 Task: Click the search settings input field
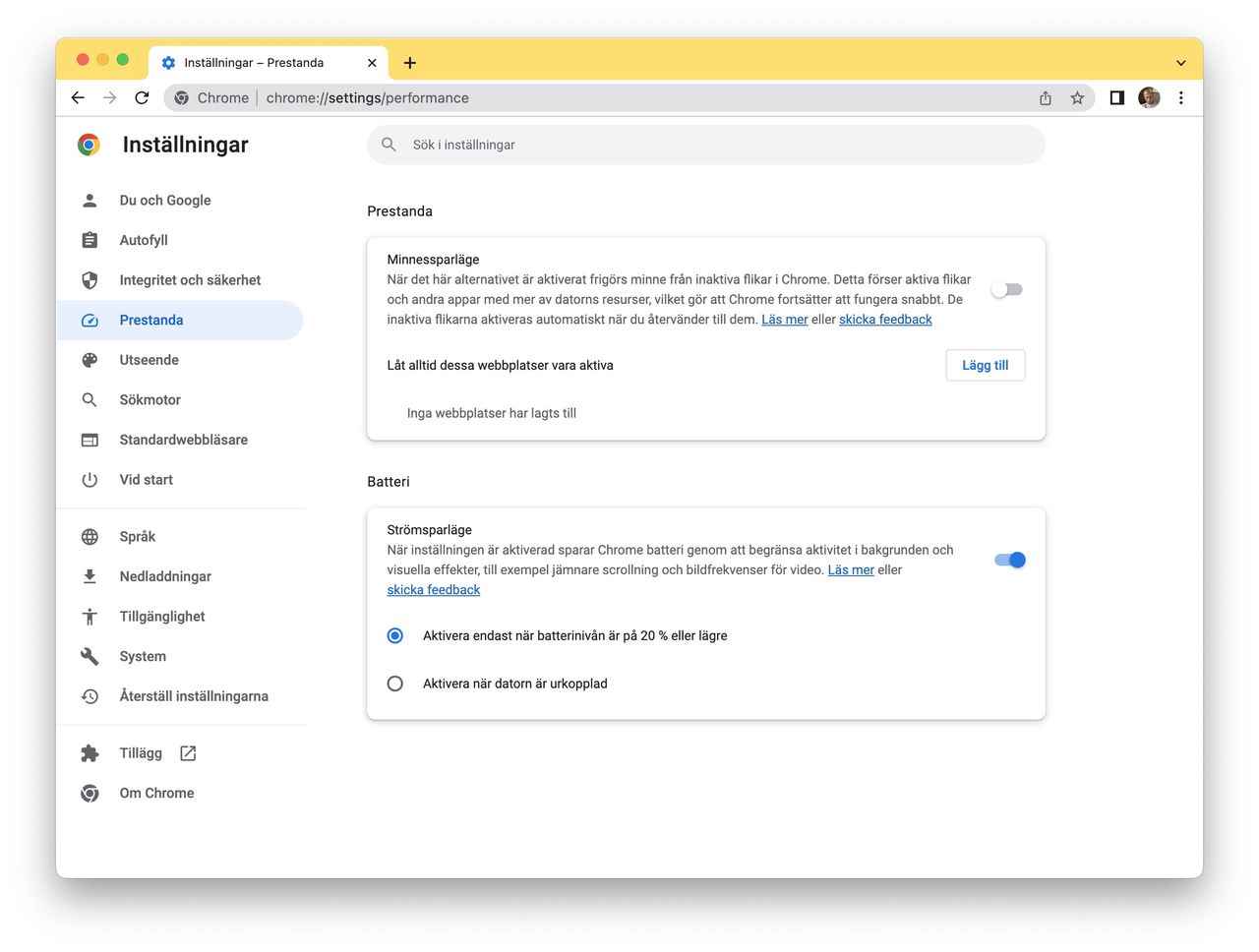[x=705, y=144]
